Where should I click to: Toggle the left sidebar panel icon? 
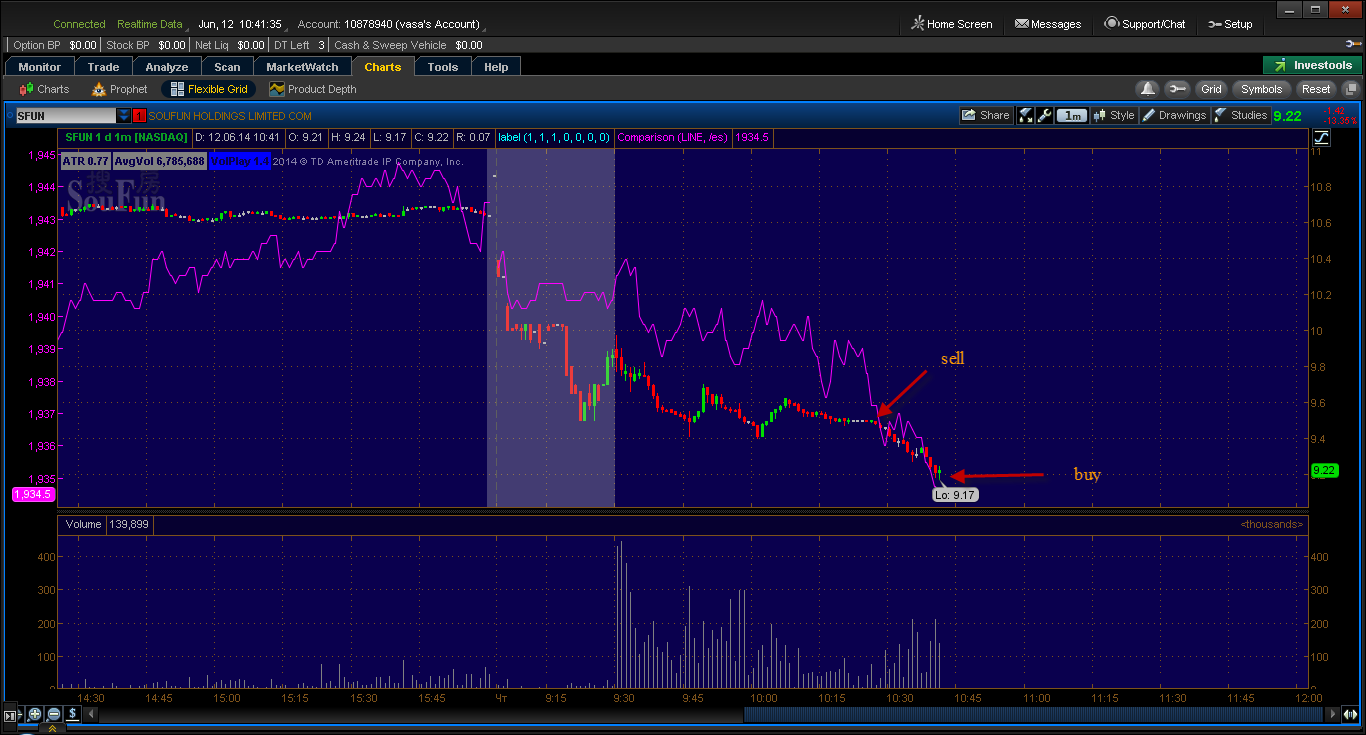(x=11, y=715)
